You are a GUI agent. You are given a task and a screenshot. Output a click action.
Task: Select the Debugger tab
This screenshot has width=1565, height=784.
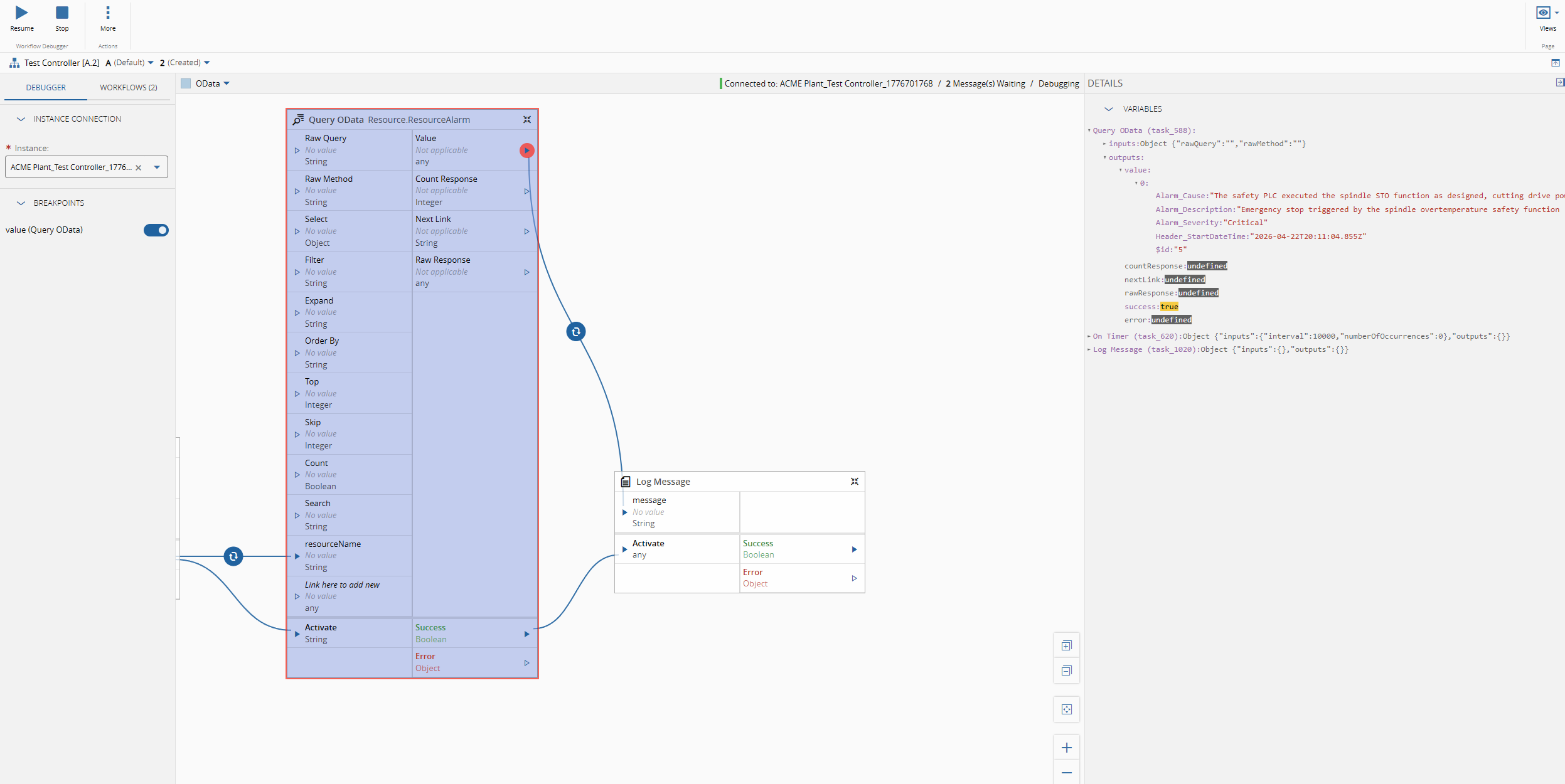pyautogui.click(x=46, y=87)
